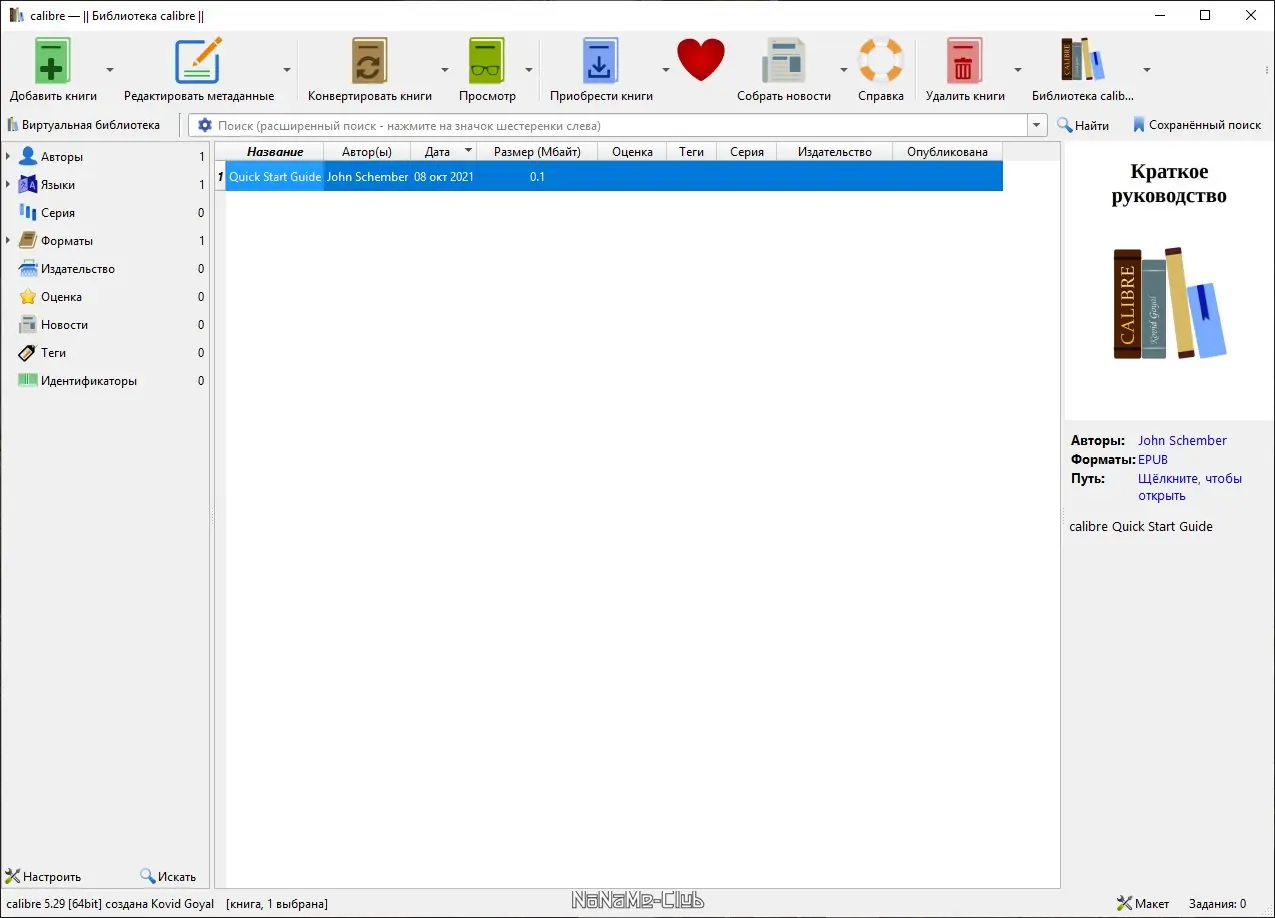Open dropdown arrow next to Get books
The width and height of the screenshot is (1275, 918).
665,70
